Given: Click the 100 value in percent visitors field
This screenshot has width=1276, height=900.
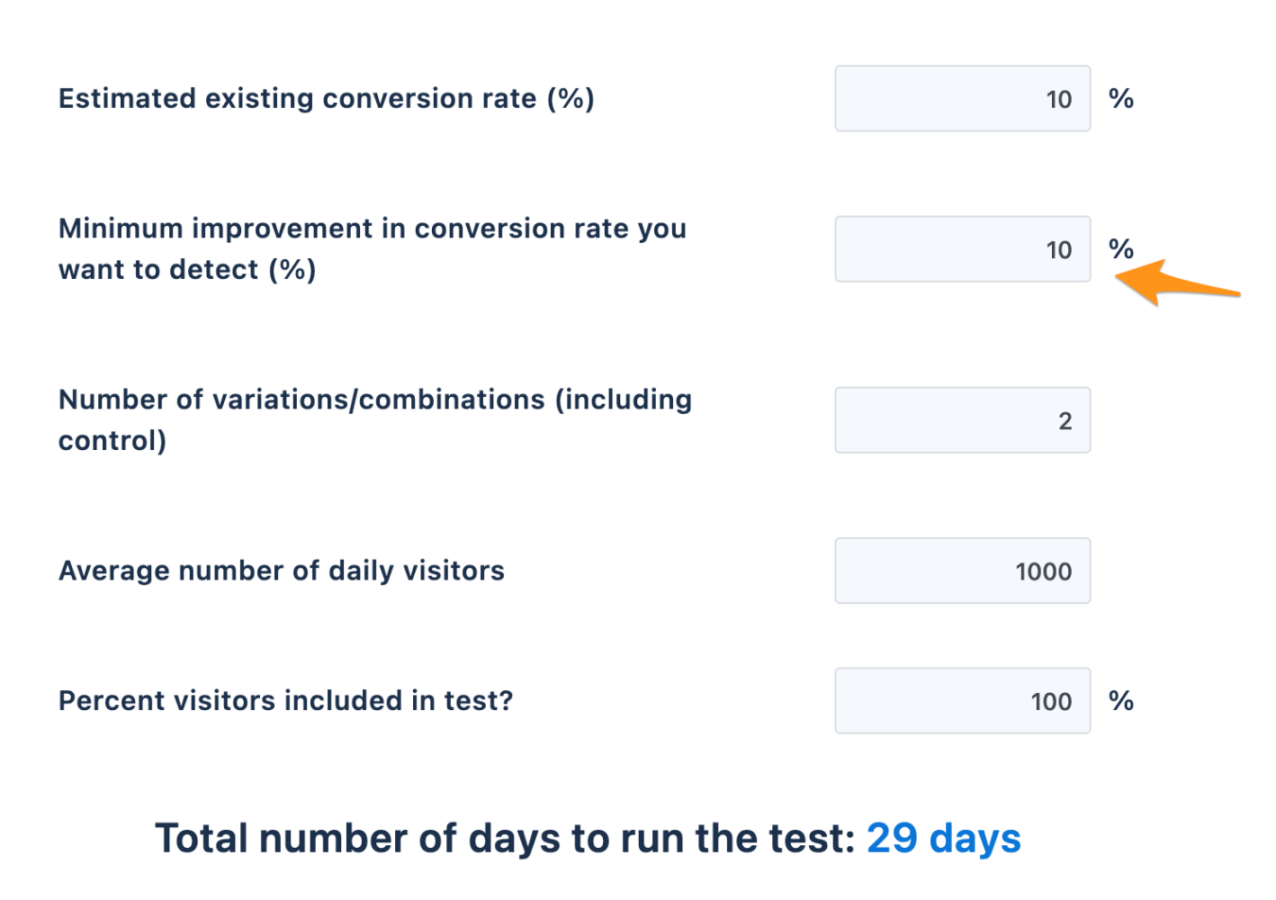Looking at the screenshot, I should point(1051,702).
